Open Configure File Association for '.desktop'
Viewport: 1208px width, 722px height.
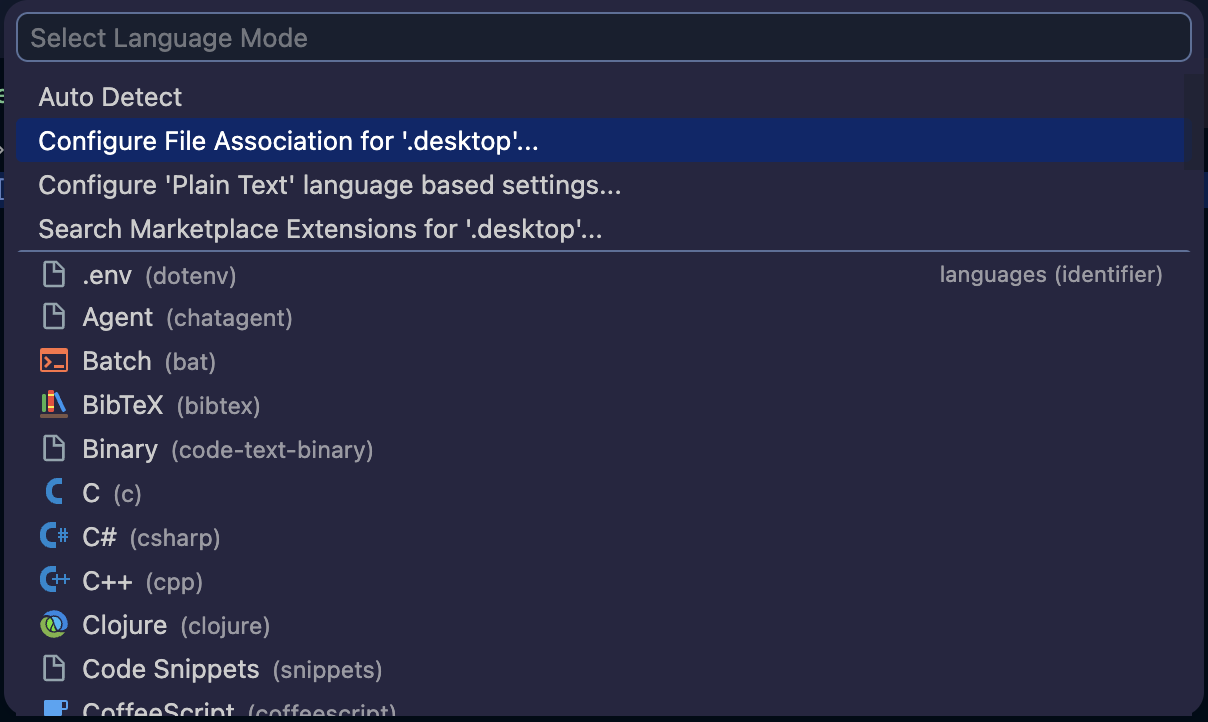pos(600,141)
